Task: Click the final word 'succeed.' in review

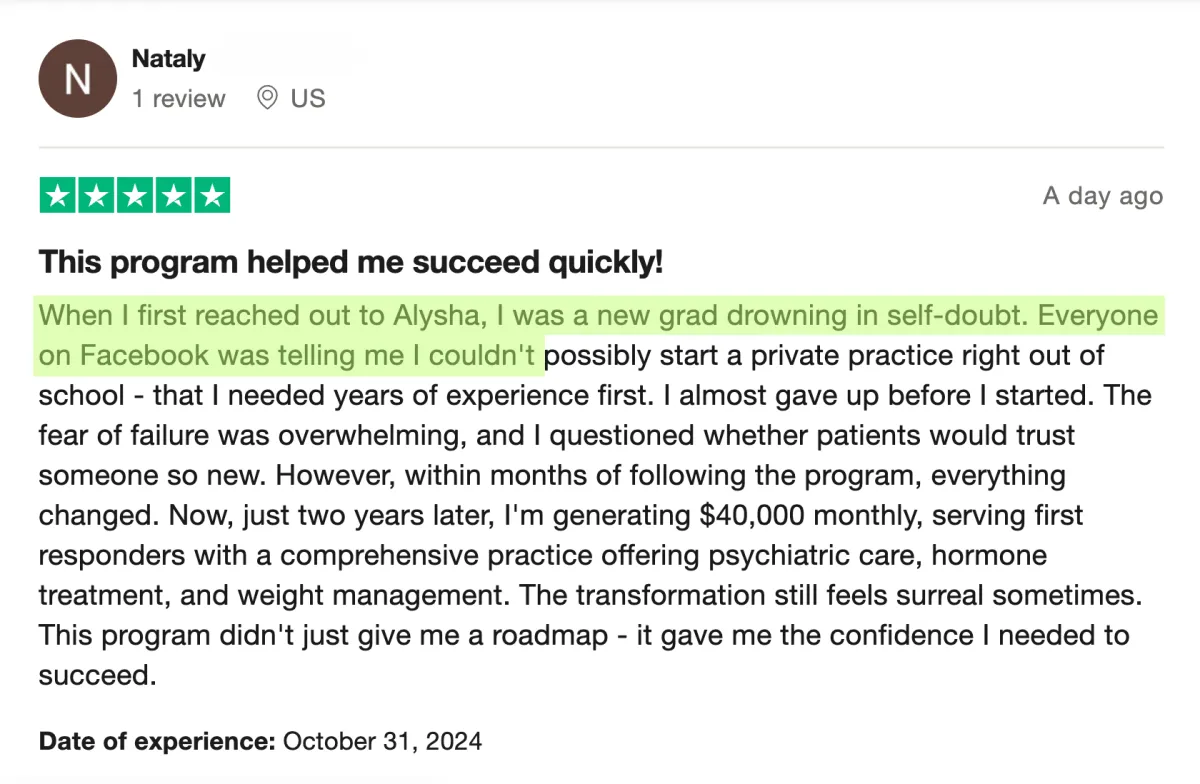Action: click(98, 676)
